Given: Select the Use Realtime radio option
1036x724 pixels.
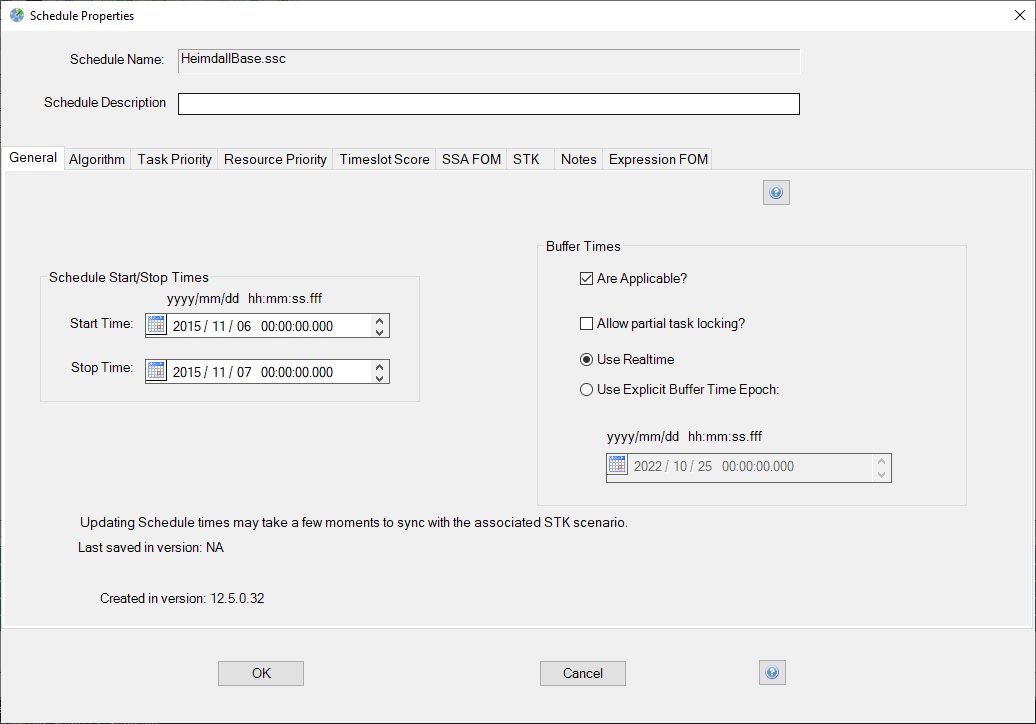Looking at the screenshot, I should pyautogui.click(x=587, y=360).
